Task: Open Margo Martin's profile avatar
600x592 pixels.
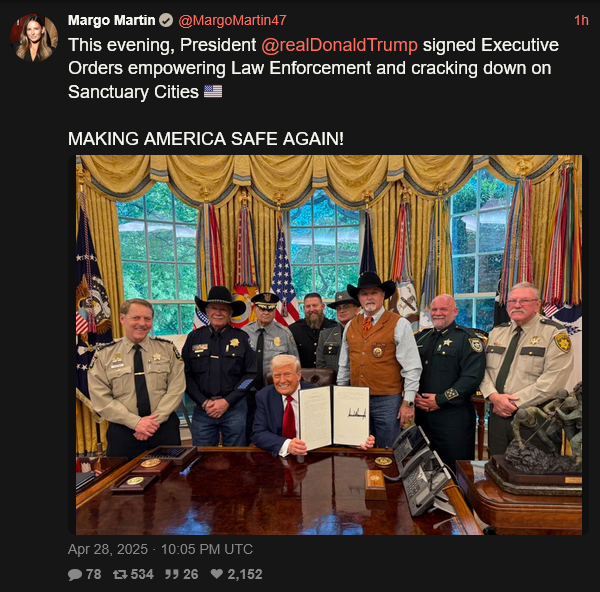Action: [x=34, y=38]
